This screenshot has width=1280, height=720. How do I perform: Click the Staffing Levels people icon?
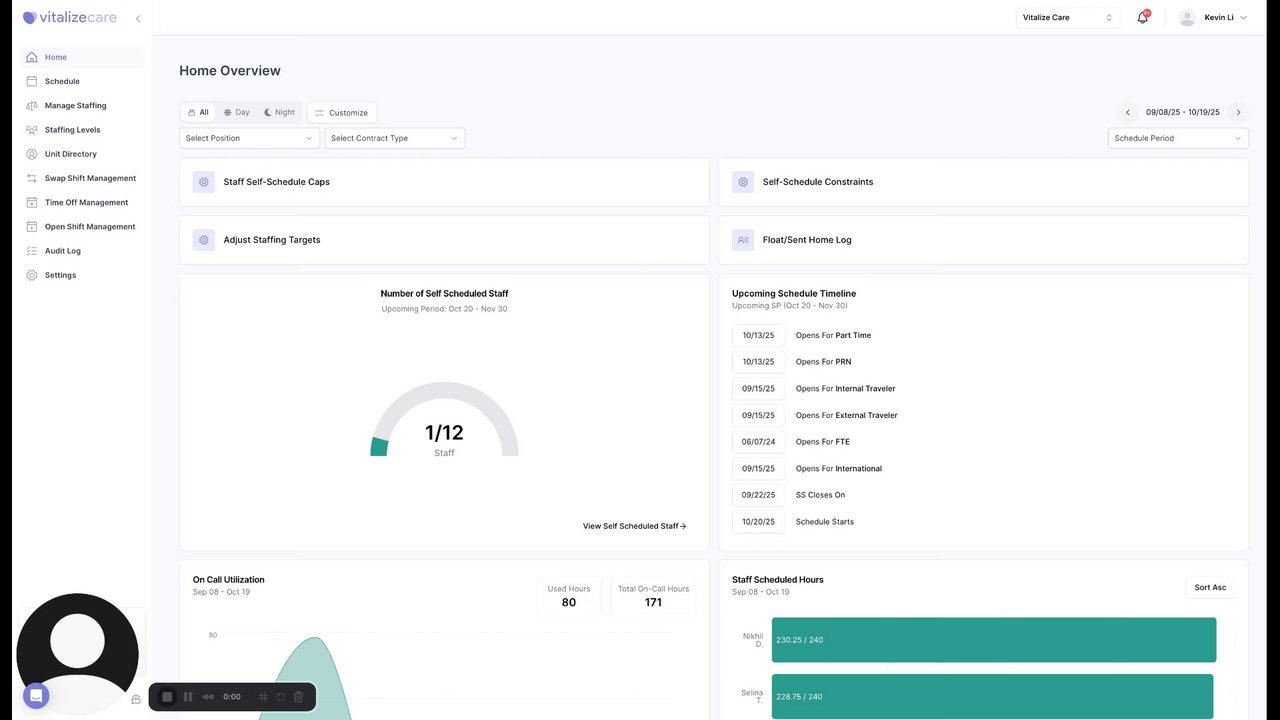point(32,130)
